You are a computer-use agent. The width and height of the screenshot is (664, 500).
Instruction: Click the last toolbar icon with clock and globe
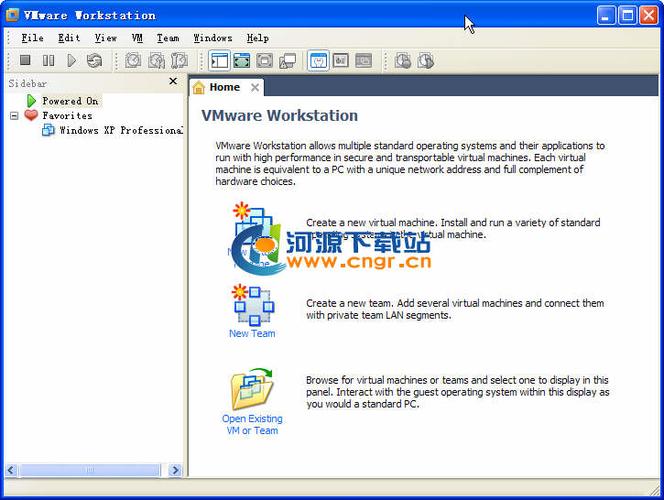[x=426, y=61]
